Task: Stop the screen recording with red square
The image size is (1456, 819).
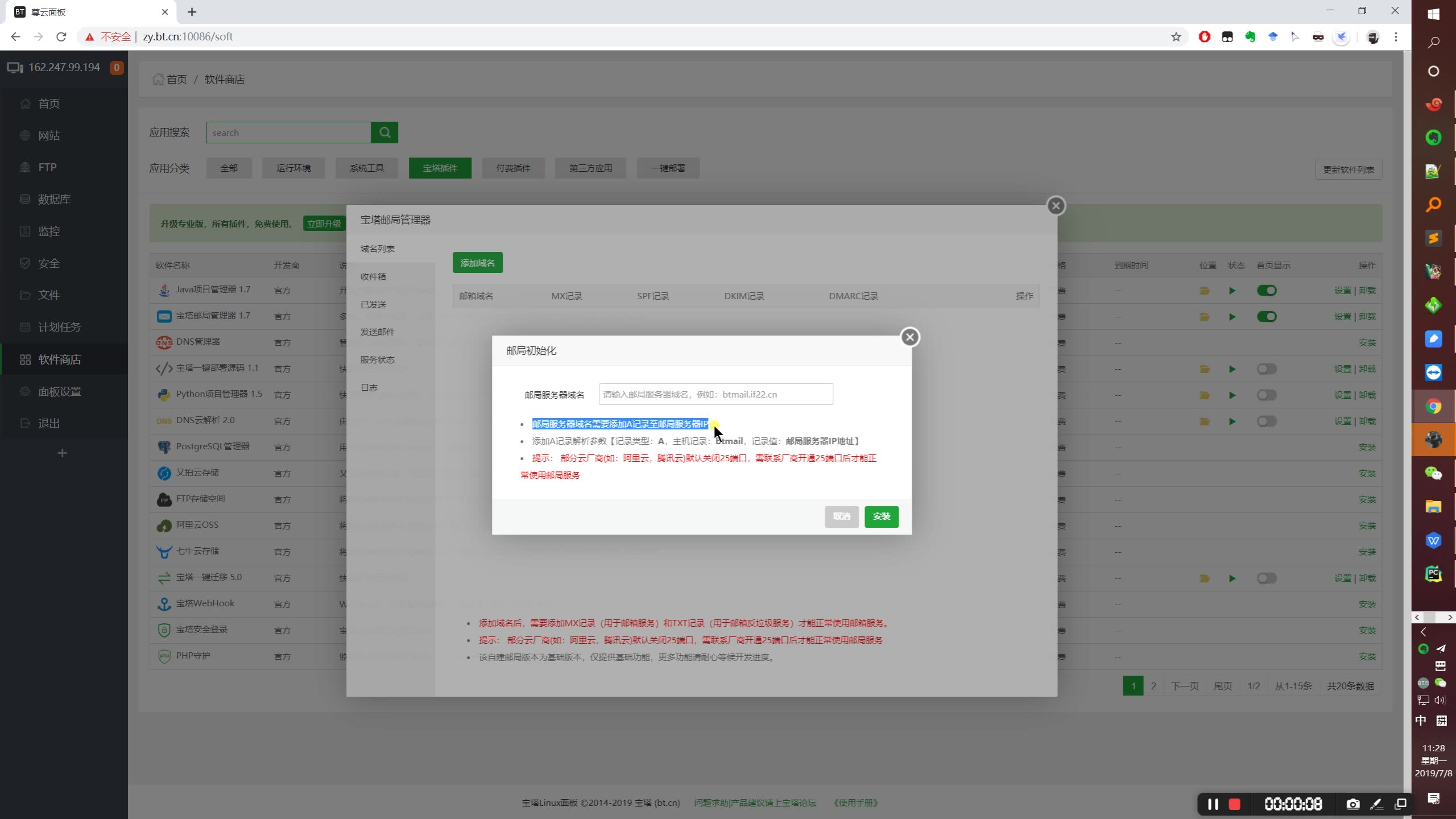Action: point(1234,804)
